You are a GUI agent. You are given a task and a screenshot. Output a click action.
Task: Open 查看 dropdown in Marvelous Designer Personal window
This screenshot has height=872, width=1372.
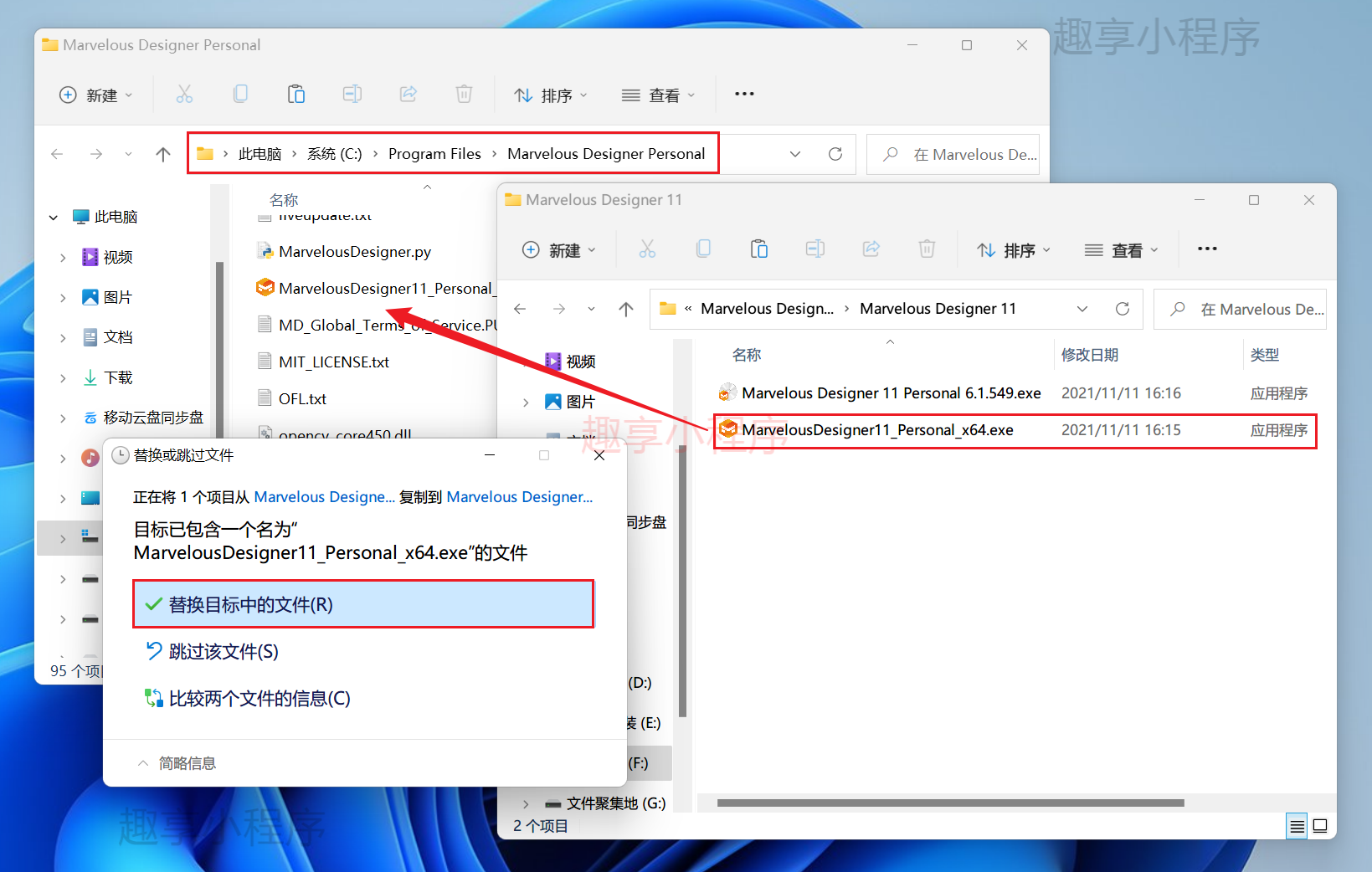[x=659, y=95]
